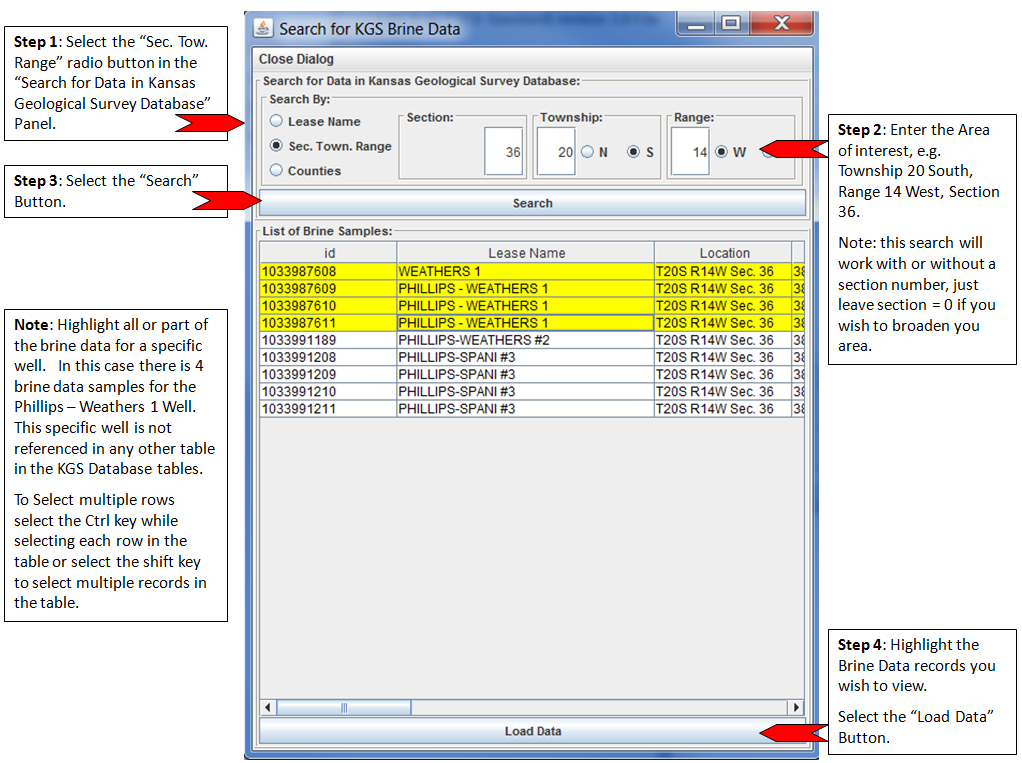
Task: Click the Location column header
Action: 723,253
